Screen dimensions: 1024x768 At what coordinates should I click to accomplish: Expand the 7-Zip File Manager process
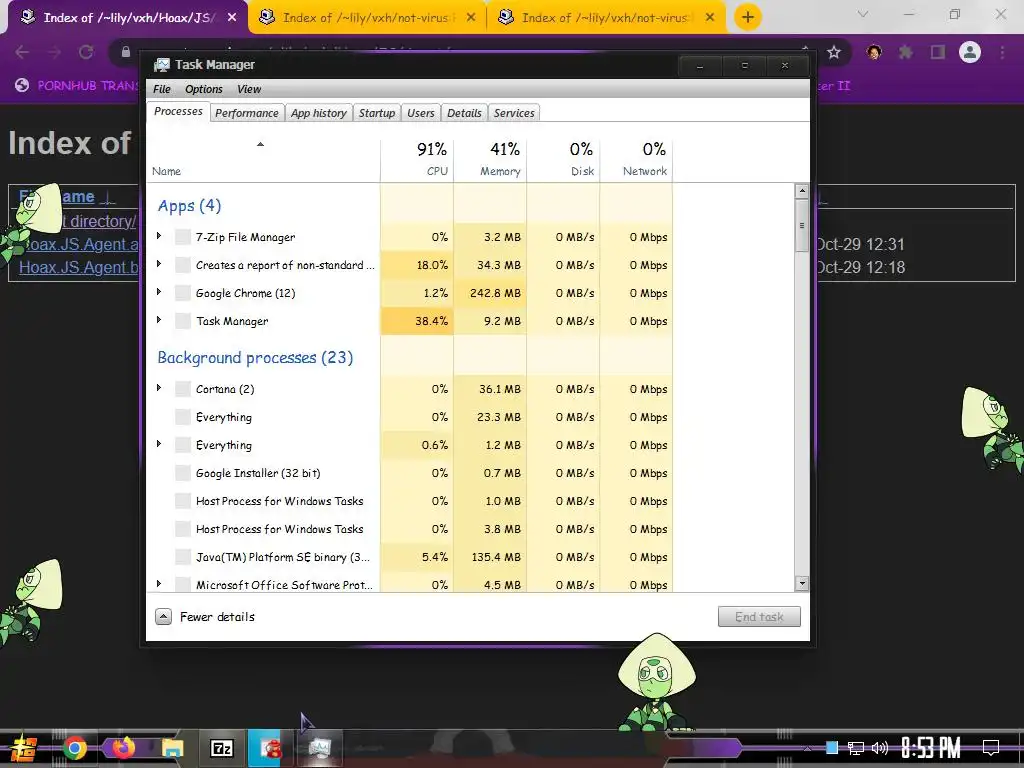click(159, 236)
